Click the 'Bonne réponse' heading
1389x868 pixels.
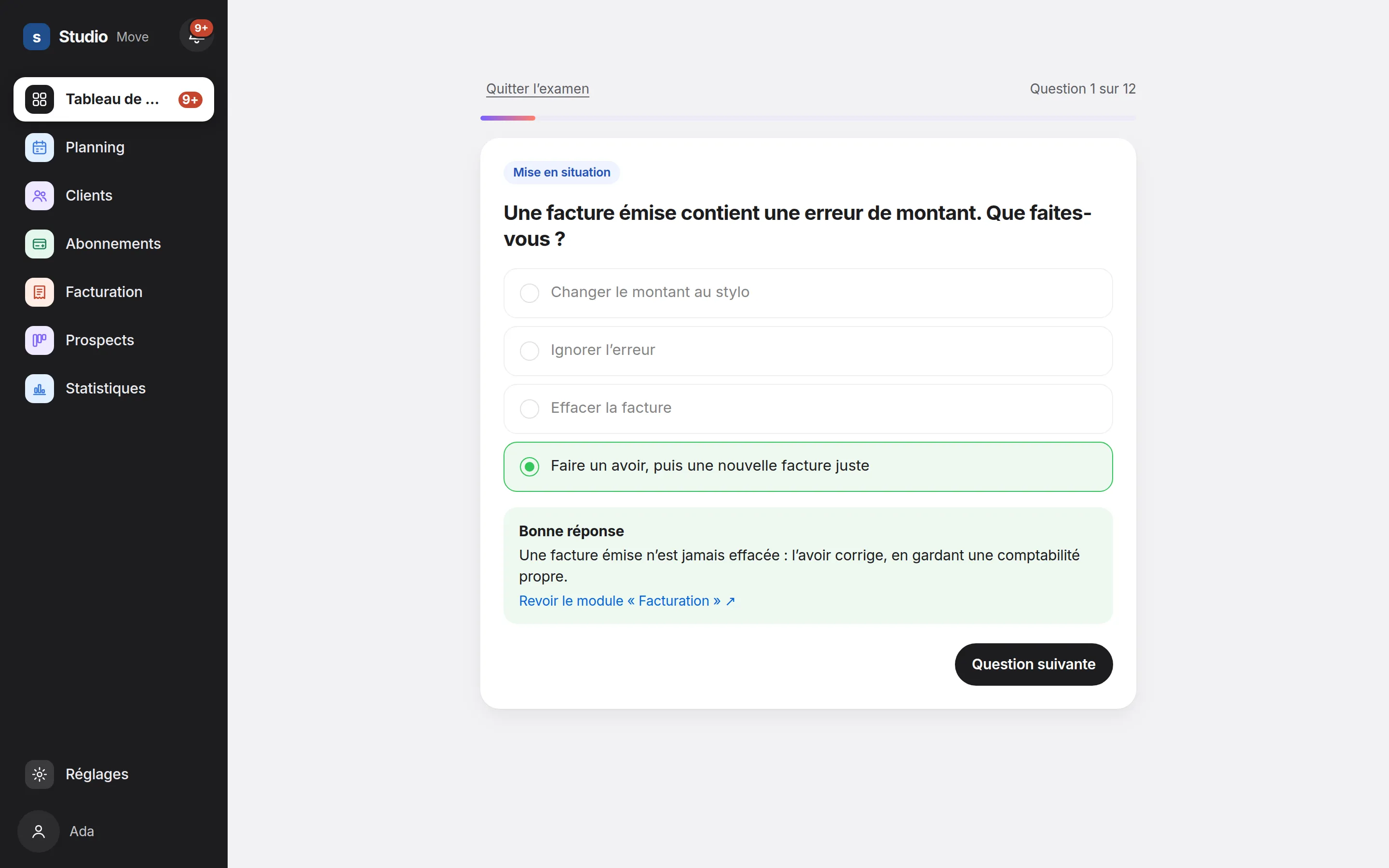tap(571, 531)
